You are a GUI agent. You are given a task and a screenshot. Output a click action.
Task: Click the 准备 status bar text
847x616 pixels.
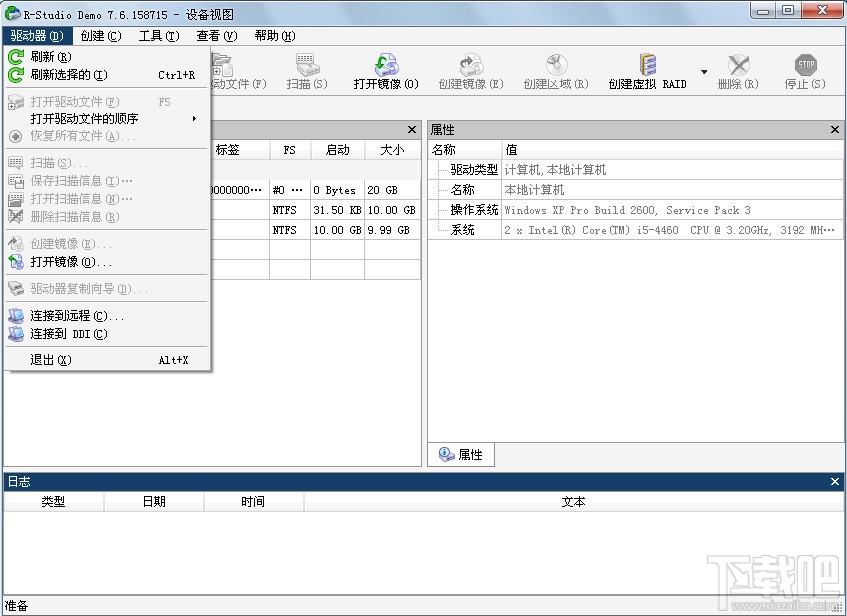point(16,606)
